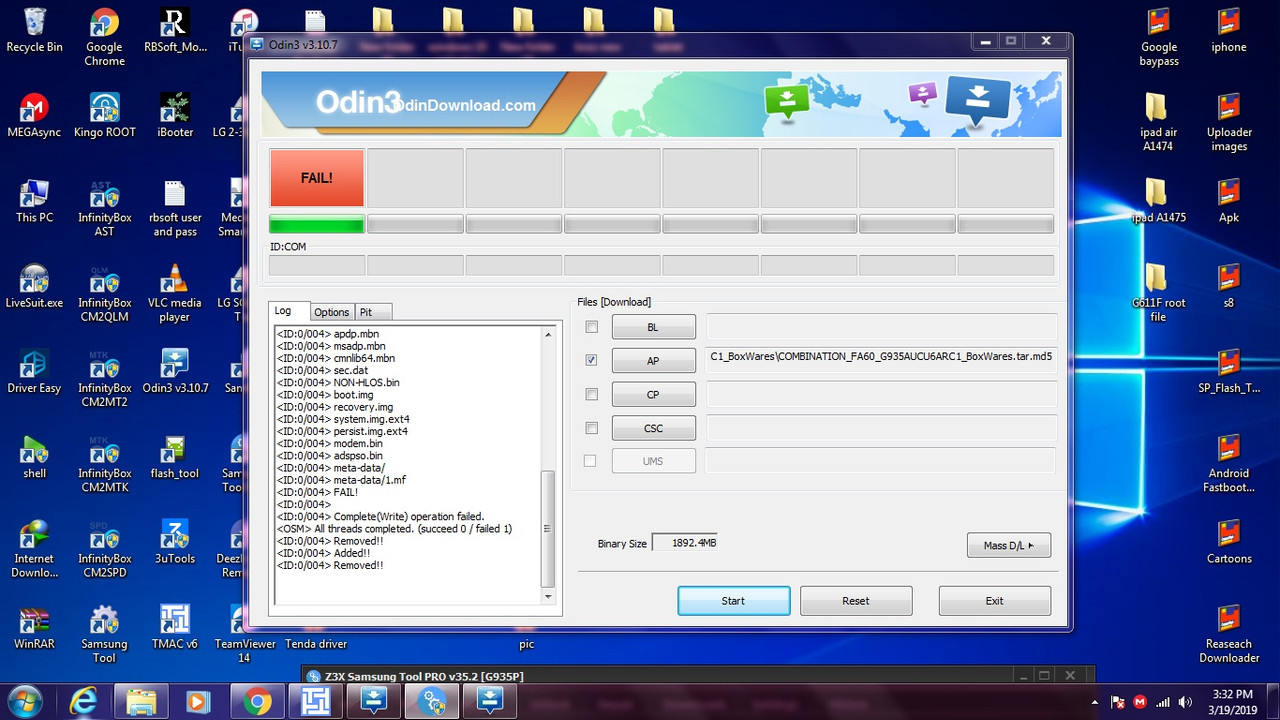This screenshot has width=1280, height=720.
Task: Open the shell desktop icon
Action: (x=34, y=457)
